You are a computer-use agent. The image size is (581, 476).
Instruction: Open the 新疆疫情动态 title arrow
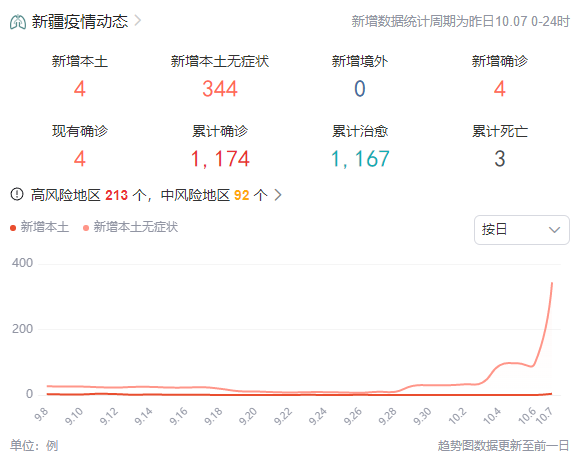tap(137, 21)
